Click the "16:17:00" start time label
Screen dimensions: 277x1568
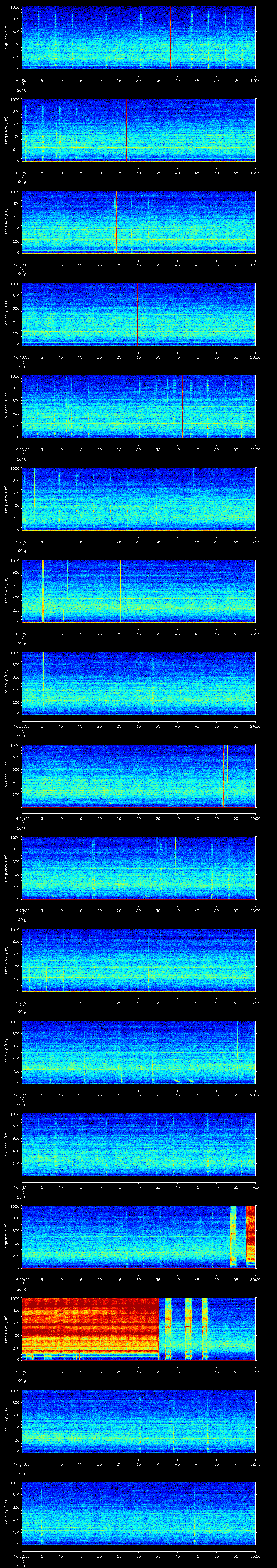coord(21,173)
